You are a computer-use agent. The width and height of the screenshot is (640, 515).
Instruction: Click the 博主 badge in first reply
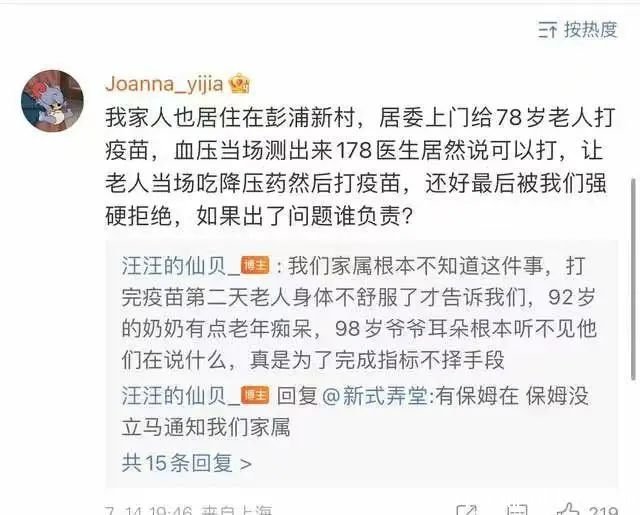point(255,266)
